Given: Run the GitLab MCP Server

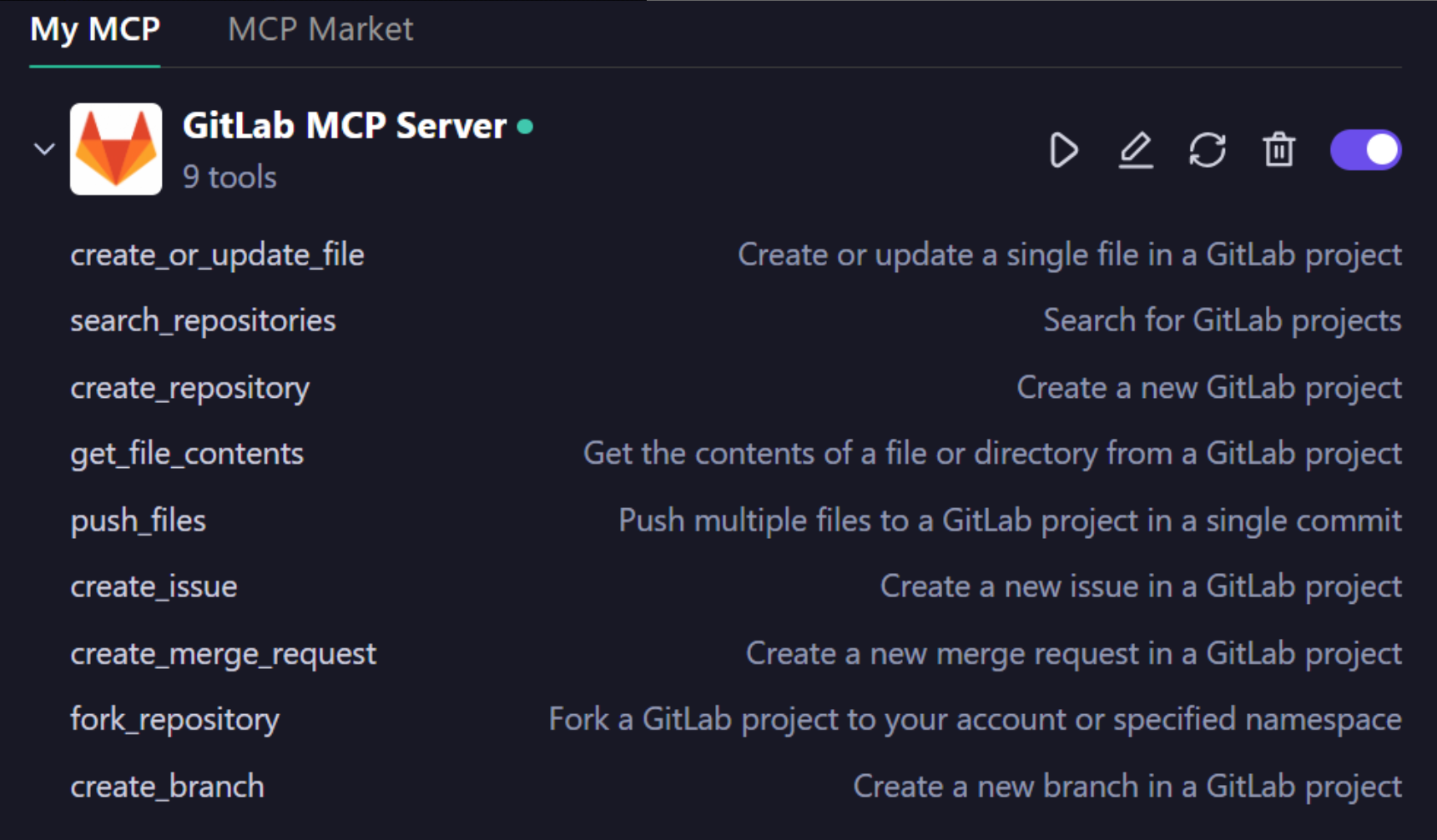Looking at the screenshot, I should 1063,150.
